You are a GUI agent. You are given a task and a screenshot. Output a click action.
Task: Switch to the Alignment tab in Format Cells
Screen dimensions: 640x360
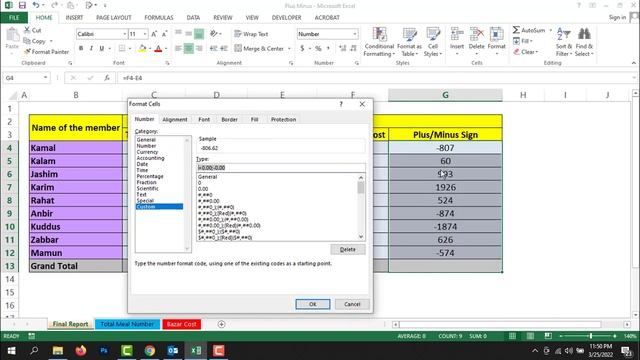(x=175, y=120)
